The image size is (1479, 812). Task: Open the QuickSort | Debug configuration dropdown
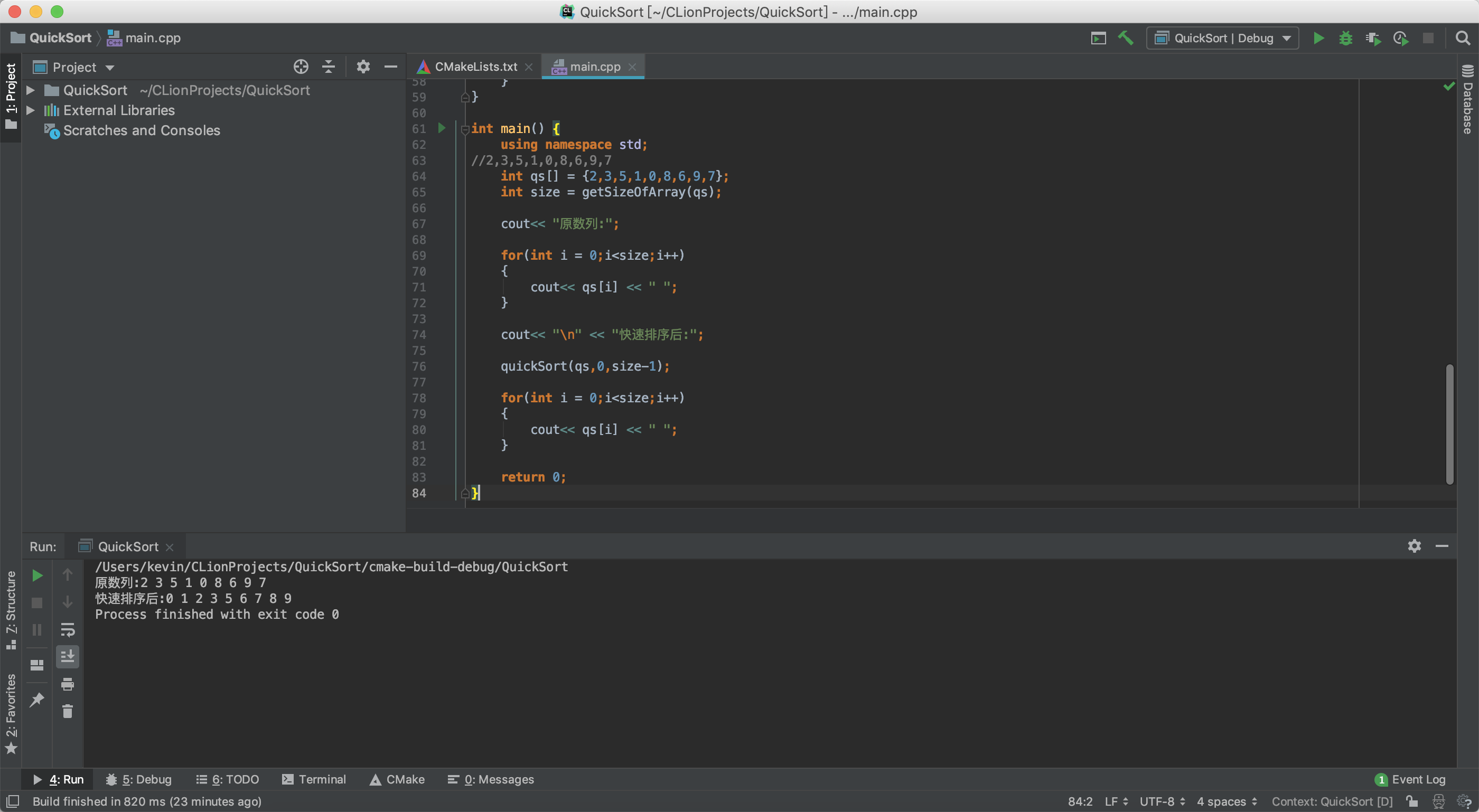(x=1222, y=38)
